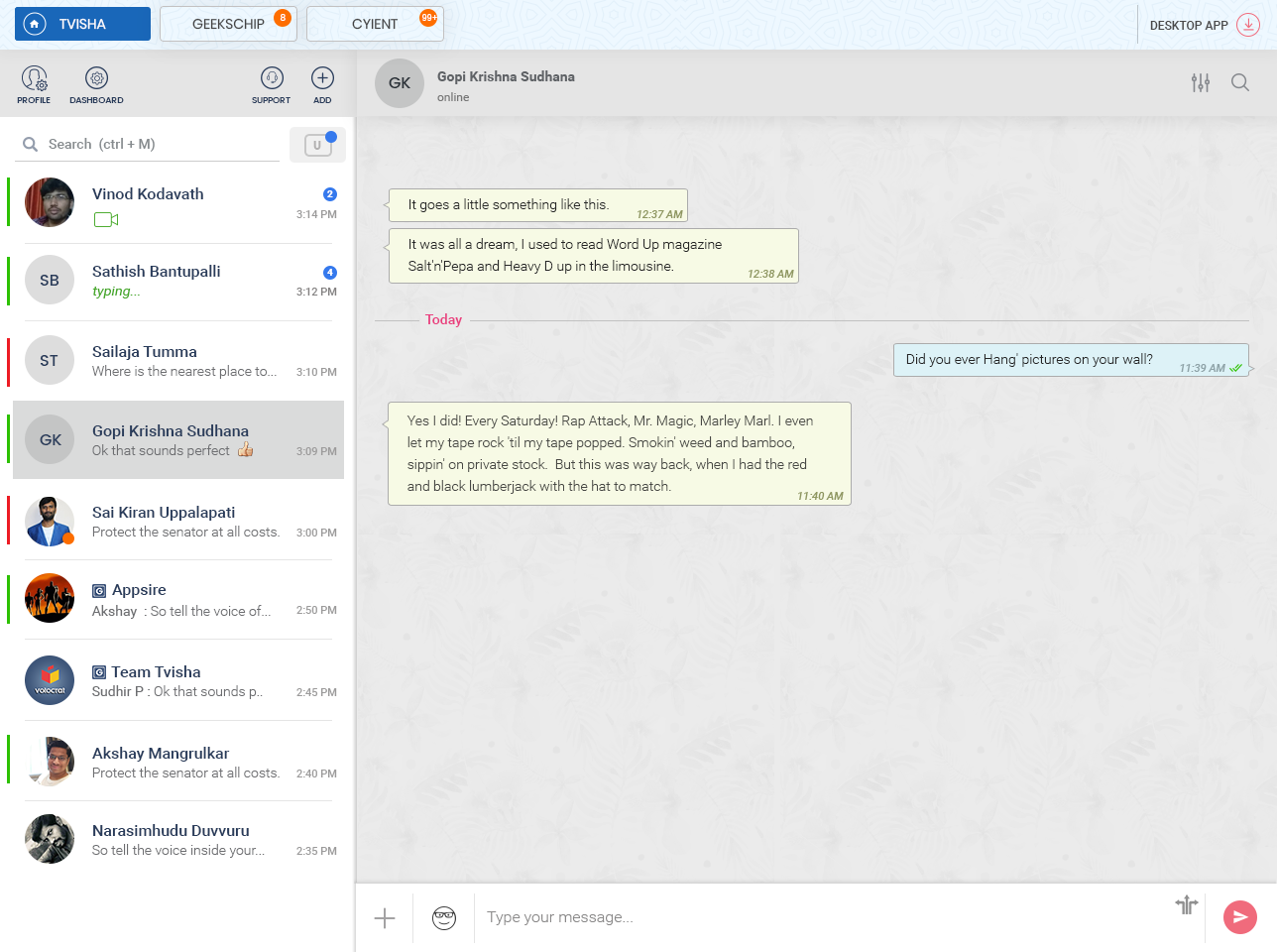Click the home icon in TVISHA tab

(35, 24)
